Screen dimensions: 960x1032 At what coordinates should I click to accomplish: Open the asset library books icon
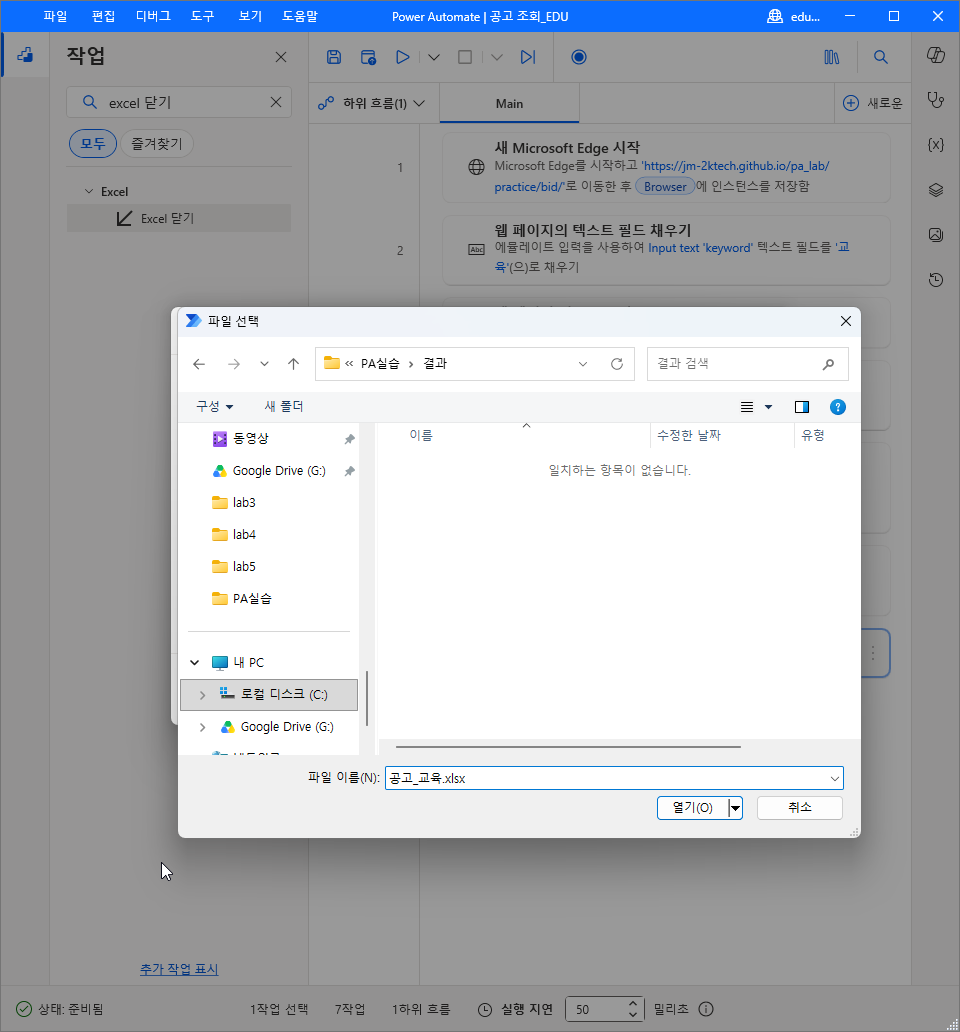(x=831, y=57)
